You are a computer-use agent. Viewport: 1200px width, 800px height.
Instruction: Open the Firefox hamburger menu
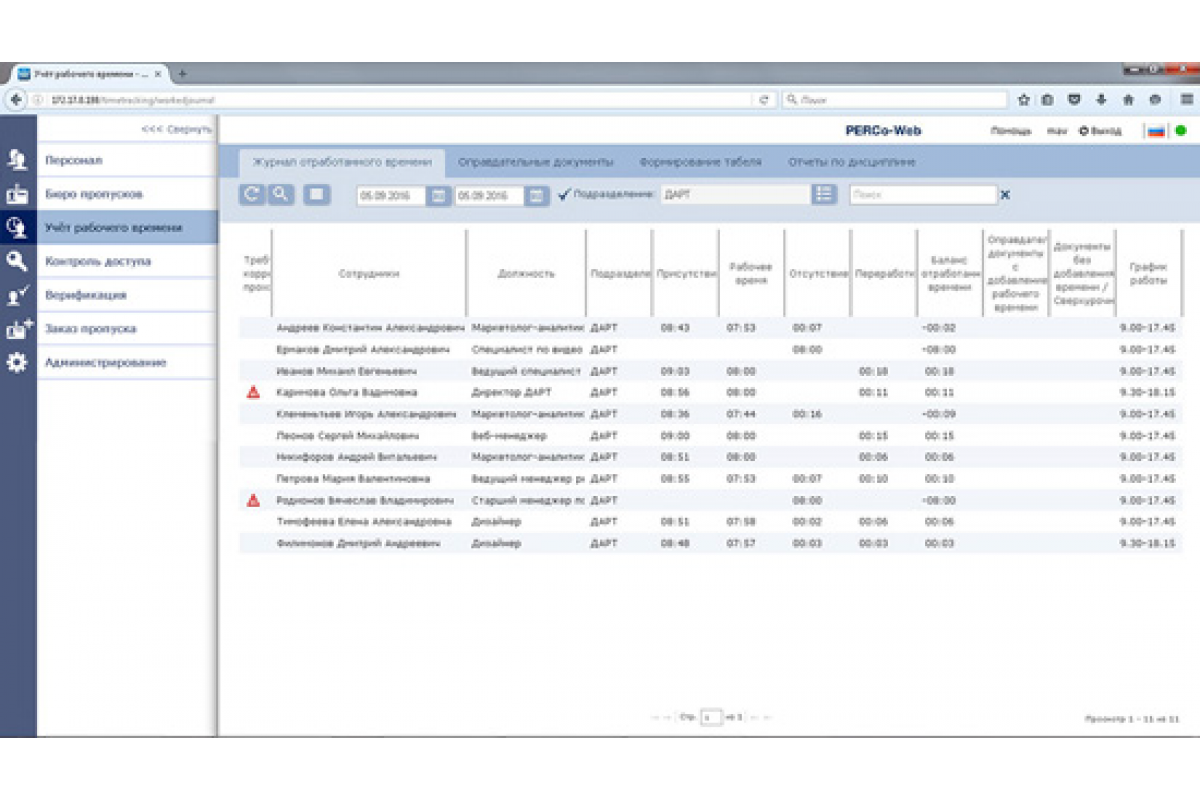[x=1186, y=100]
